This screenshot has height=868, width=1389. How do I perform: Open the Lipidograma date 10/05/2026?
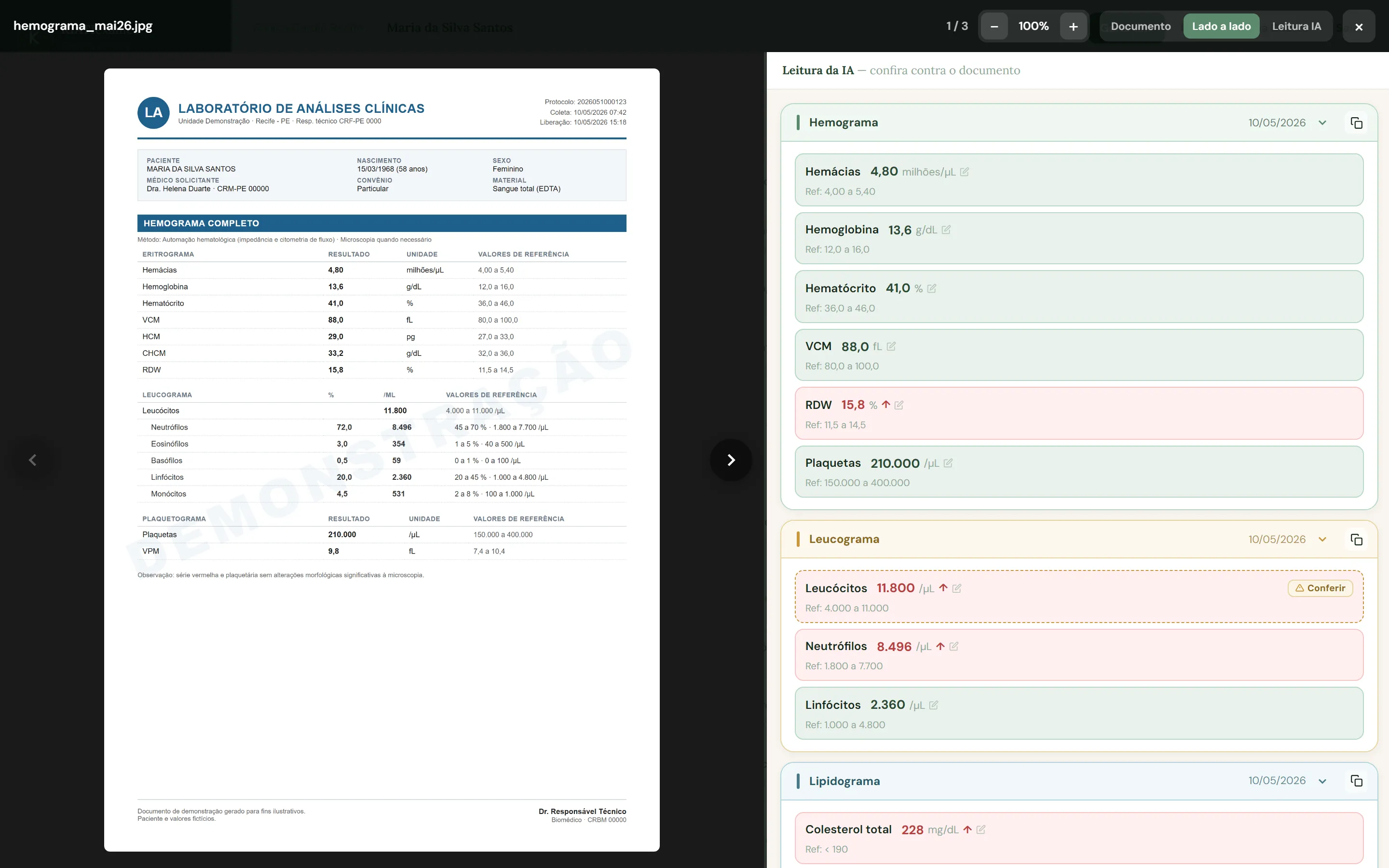coord(1277,781)
